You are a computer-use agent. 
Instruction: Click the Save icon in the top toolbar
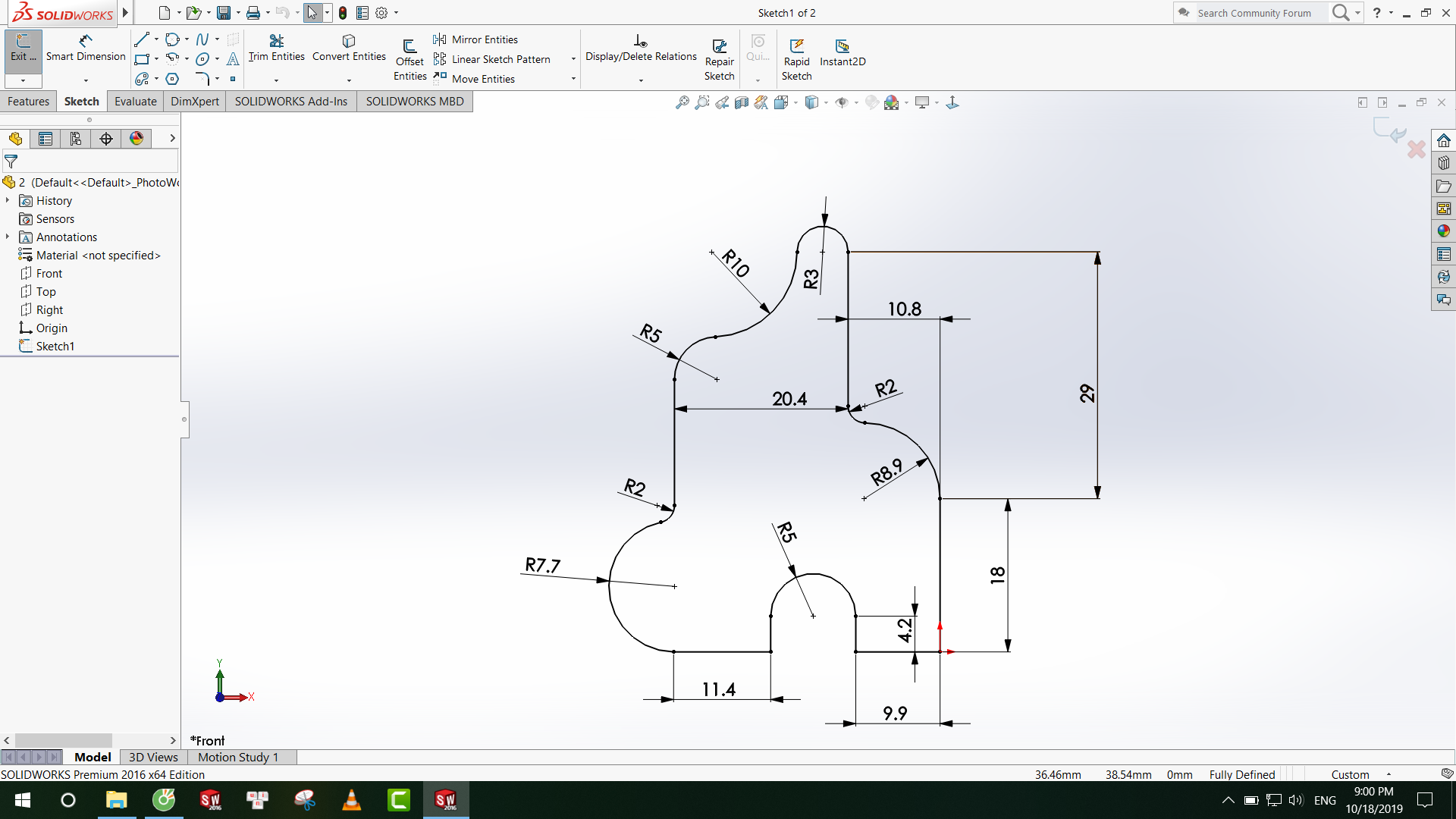223,13
